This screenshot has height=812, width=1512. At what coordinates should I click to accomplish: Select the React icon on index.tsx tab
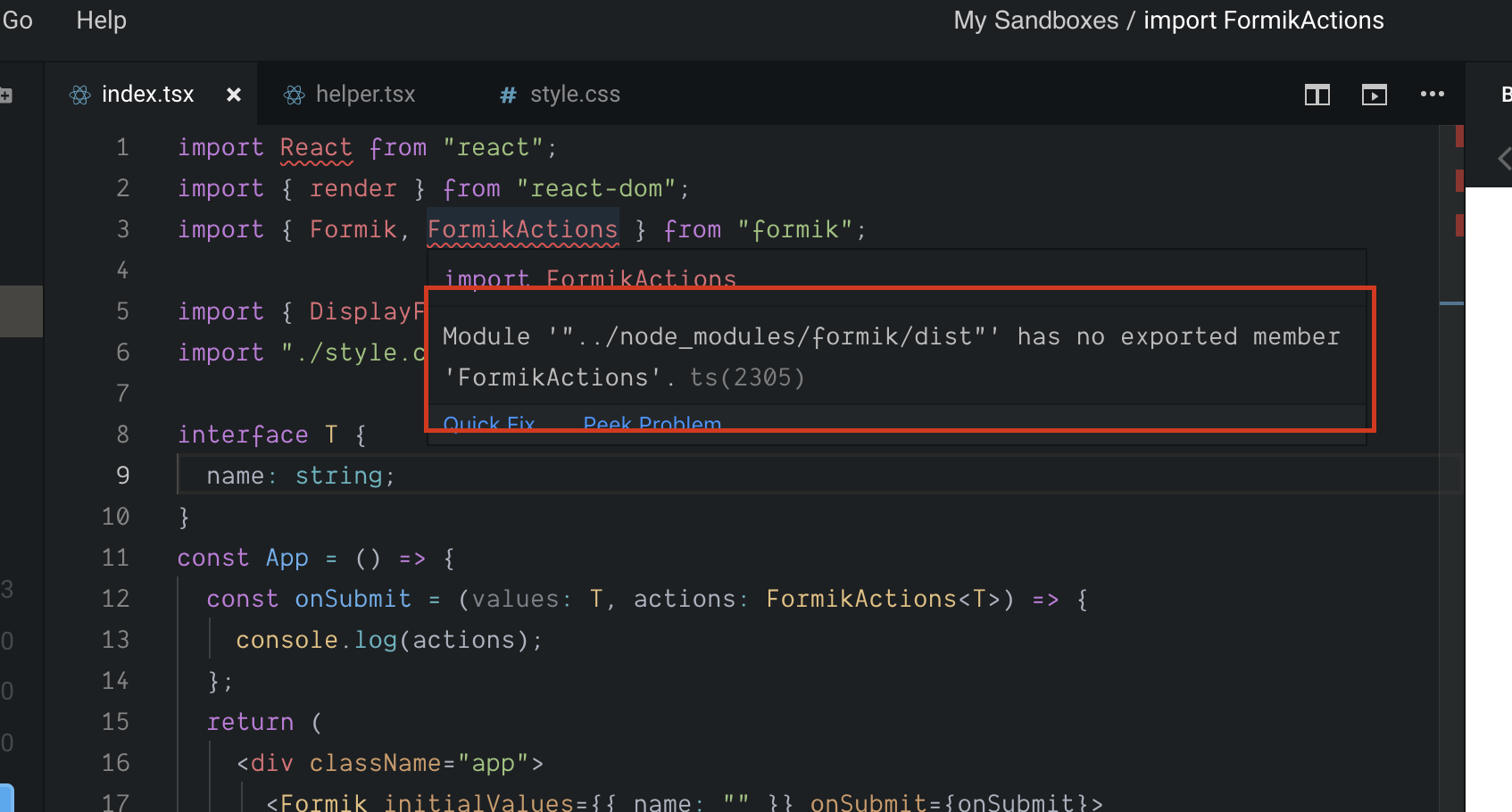tap(79, 94)
